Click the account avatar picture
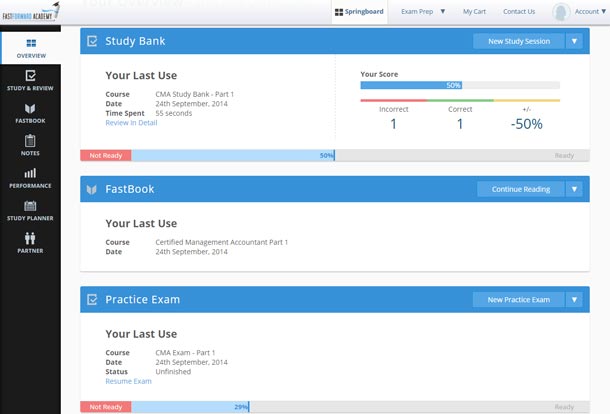The image size is (610, 414). [561, 12]
